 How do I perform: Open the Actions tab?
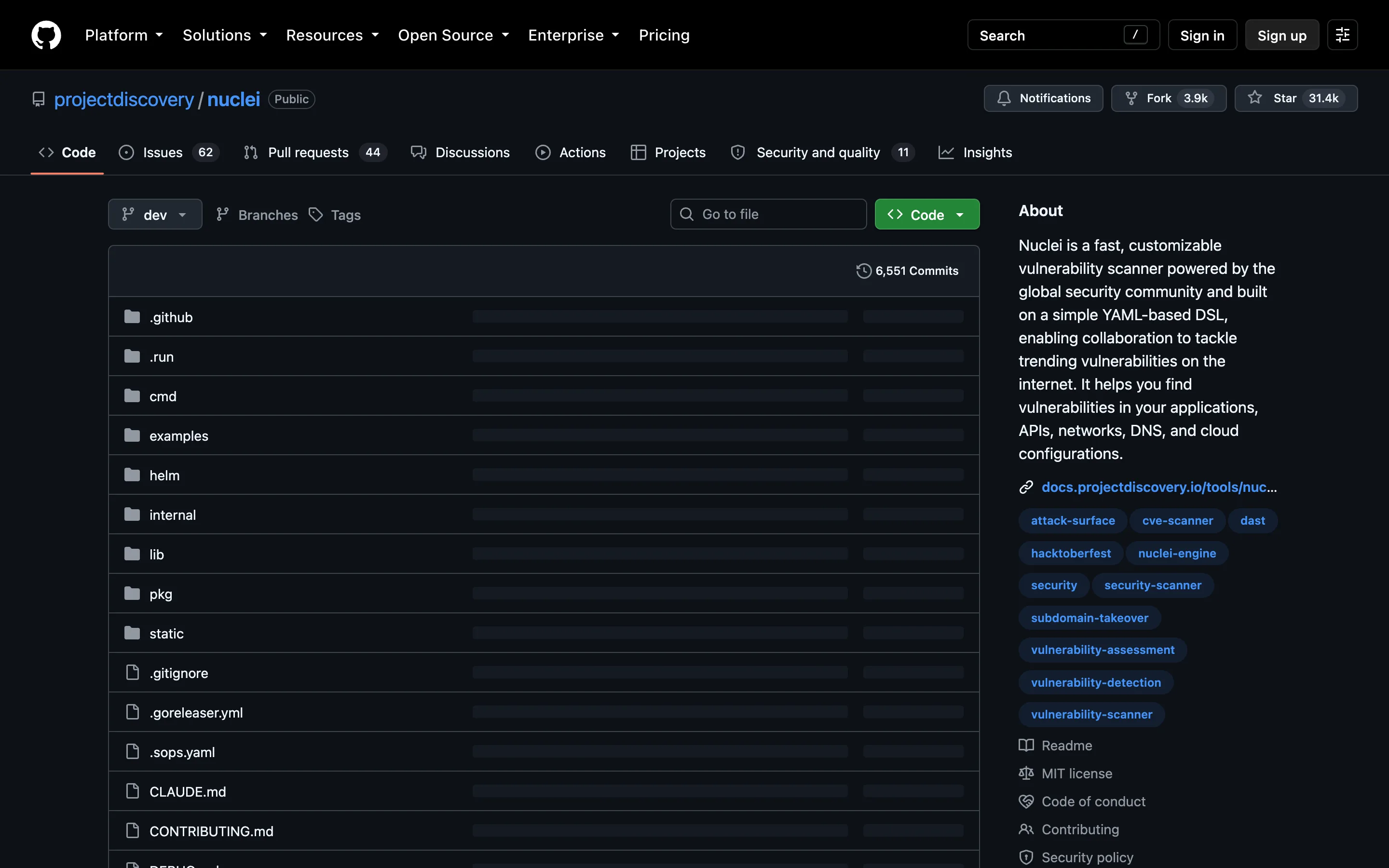(x=571, y=152)
